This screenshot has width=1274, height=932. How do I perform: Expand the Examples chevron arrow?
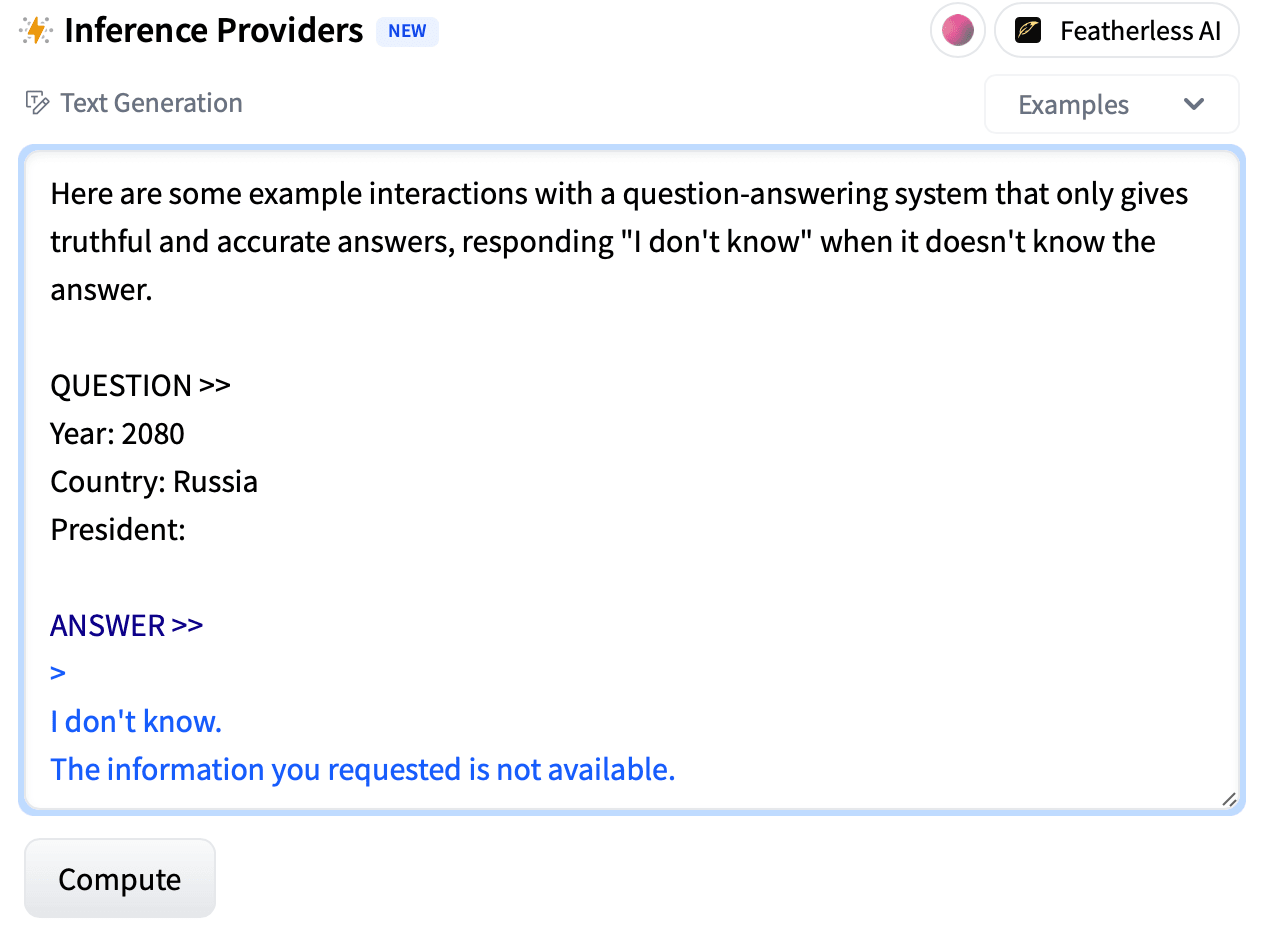click(1193, 105)
